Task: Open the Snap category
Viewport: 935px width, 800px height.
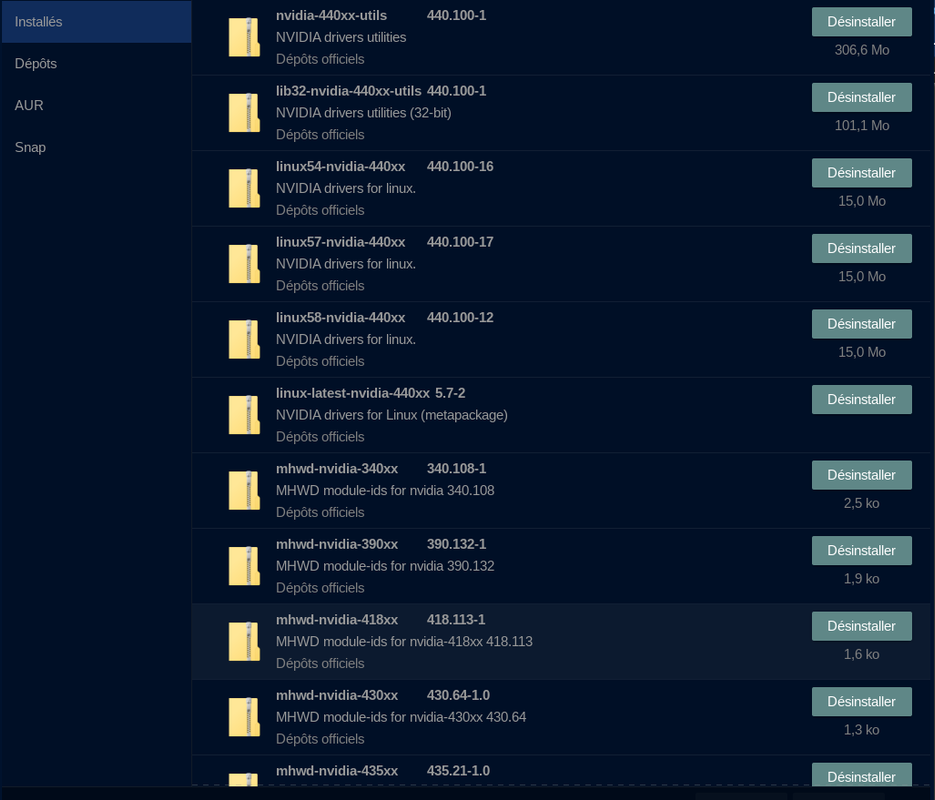Action: click(x=96, y=147)
